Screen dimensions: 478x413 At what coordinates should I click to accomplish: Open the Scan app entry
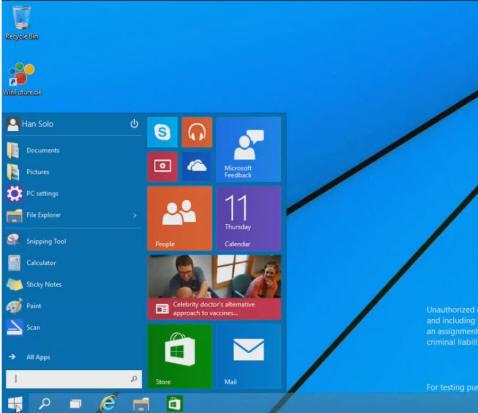tap(74, 328)
